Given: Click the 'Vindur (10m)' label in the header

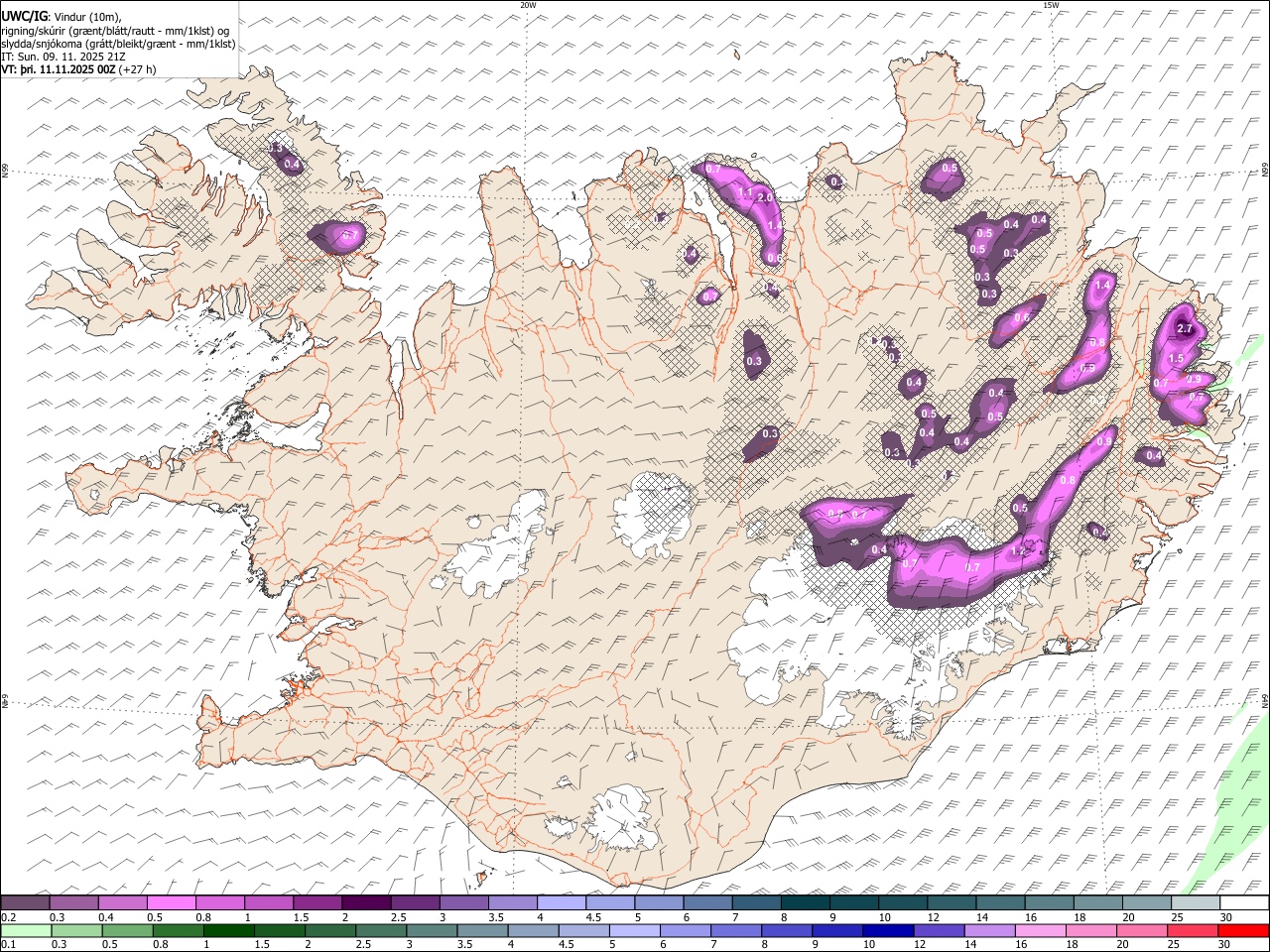Looking at the screenshot, I should point(86,17).
